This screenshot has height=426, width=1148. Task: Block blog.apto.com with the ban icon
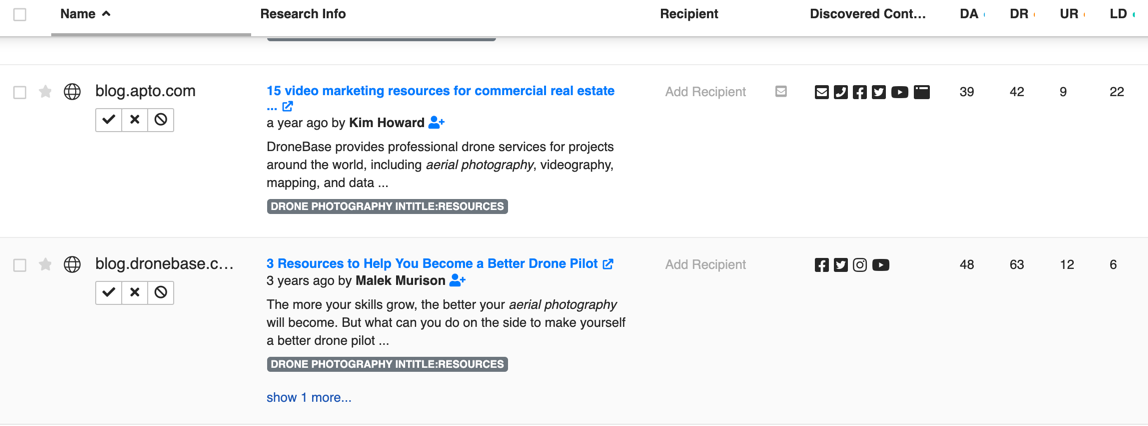[x=161, y=120]
